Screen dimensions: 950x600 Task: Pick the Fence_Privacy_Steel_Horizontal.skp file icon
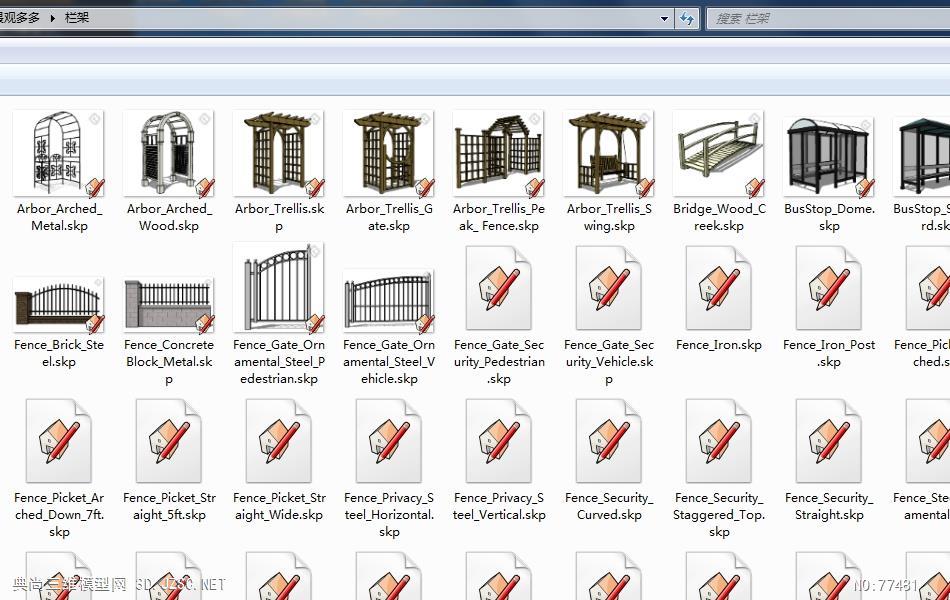pos(389,441)
